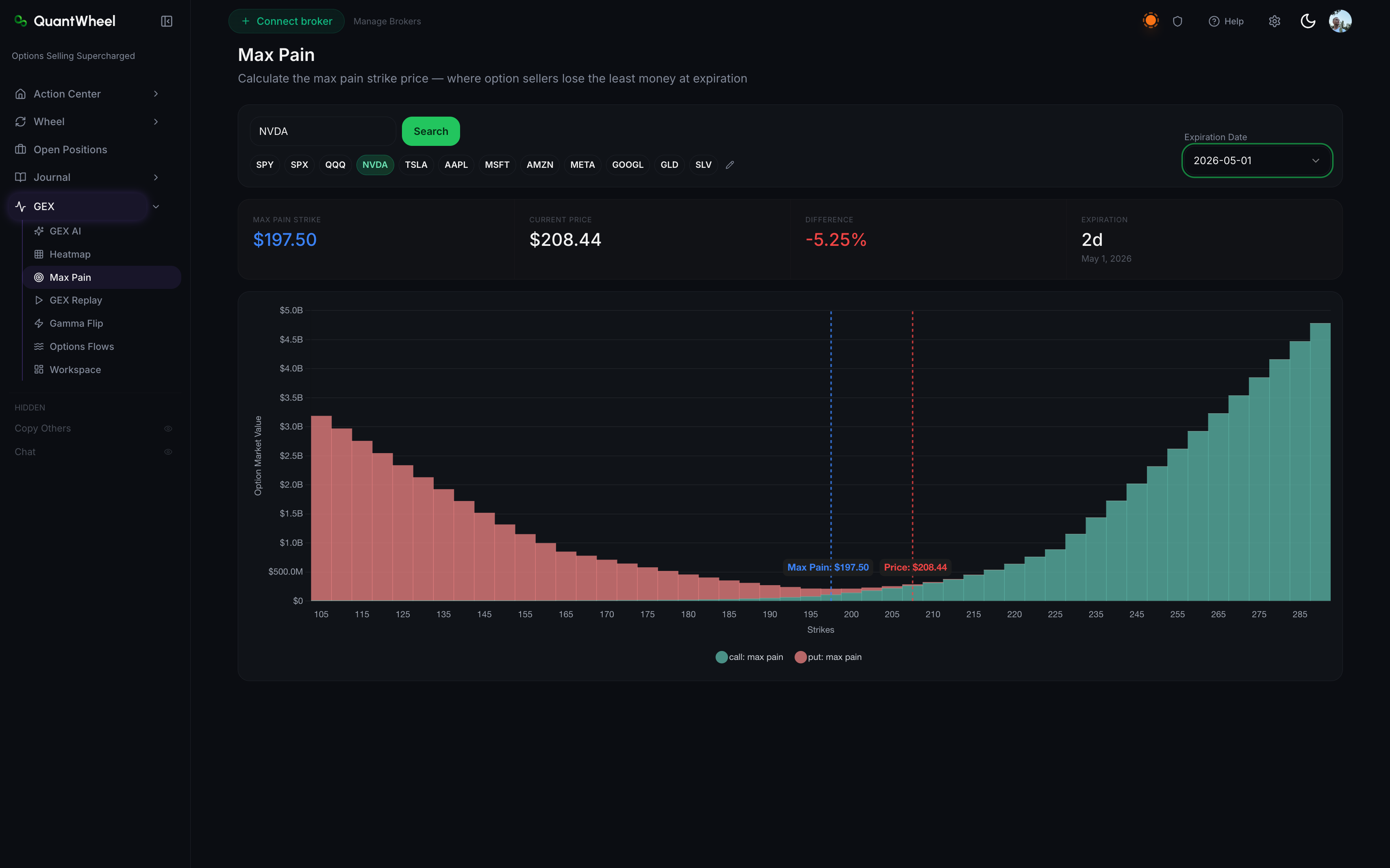Select the AAPL ticker chip
This screenshot has width=1390, height=868.
[x=456, y=165]
